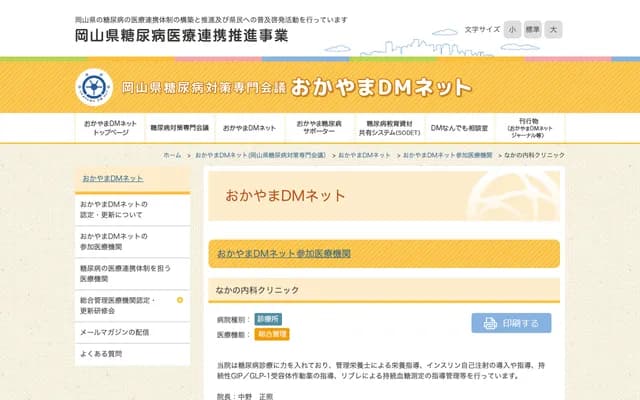
Task: Open おかやまDMネット(岡山県糖尿病対策専門会議) breadcrumb
Action: [x=260, y=155]
